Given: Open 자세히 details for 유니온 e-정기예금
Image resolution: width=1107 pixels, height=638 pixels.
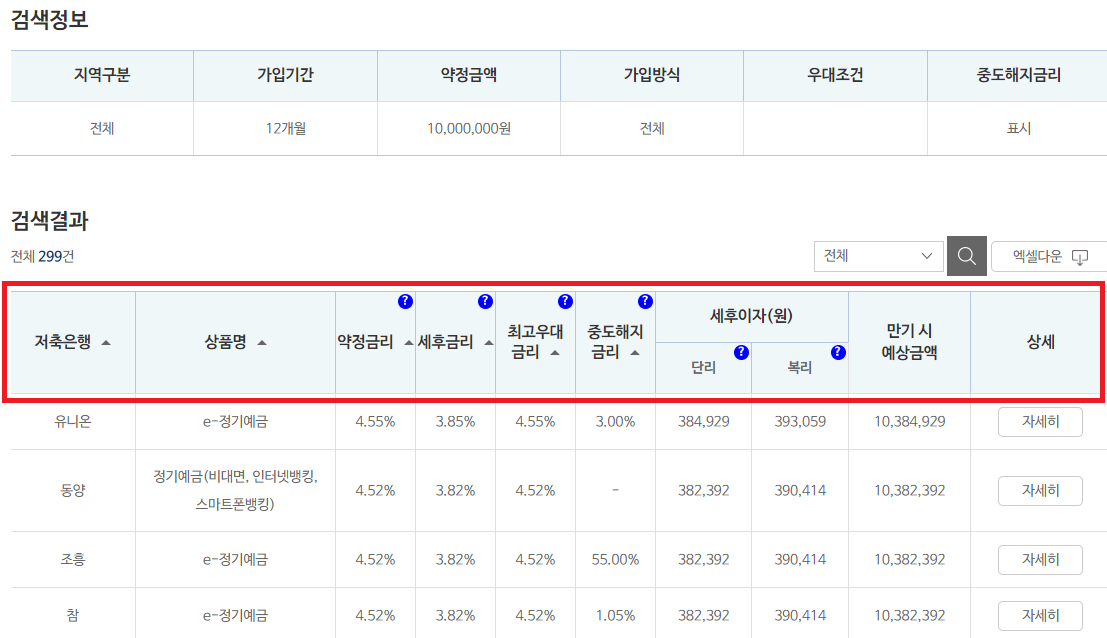Looking at the screenshot, I should tap(1040, 421).
